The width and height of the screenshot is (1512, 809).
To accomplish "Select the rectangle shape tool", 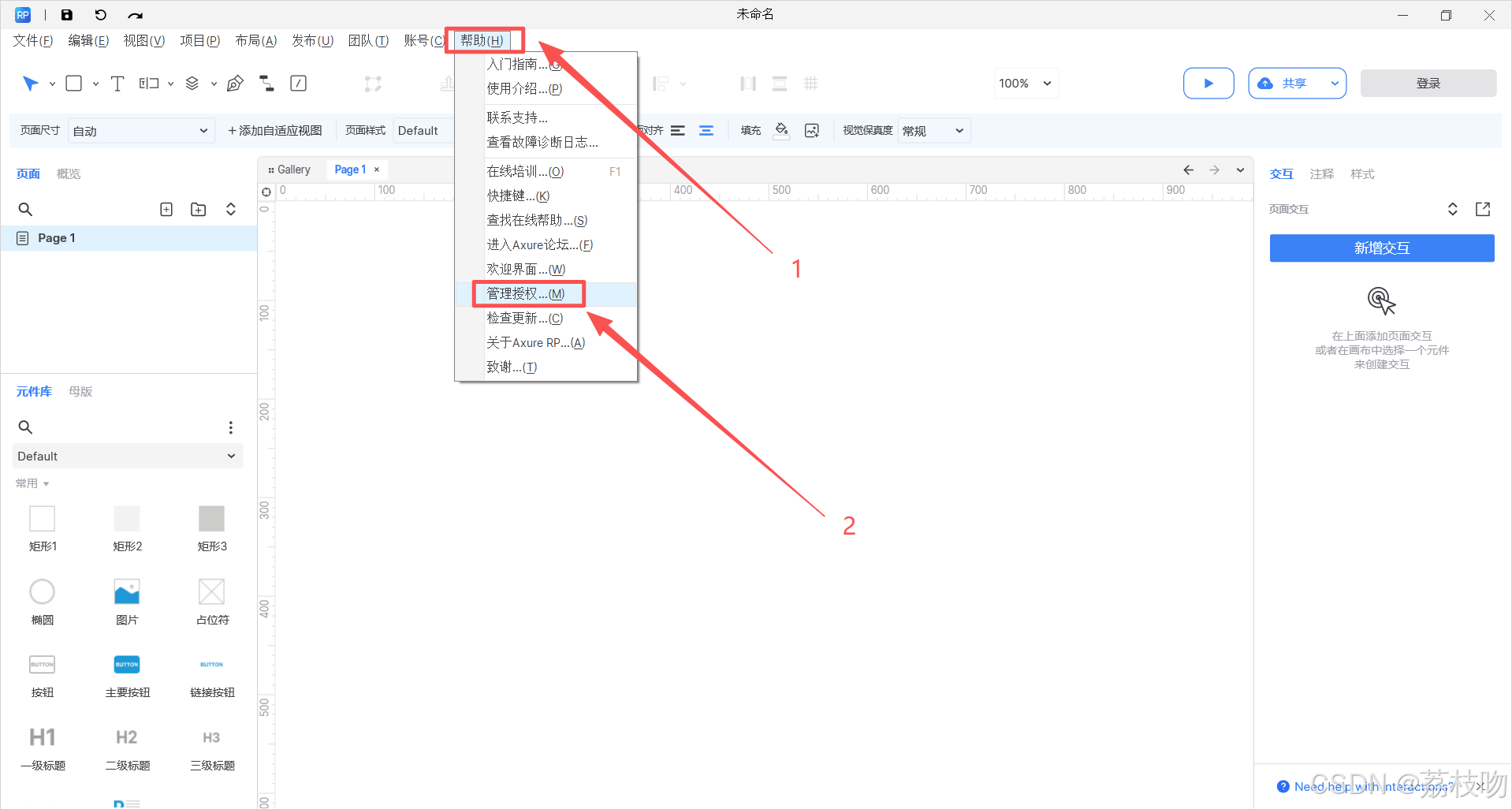I will pyautogui.click(x=74, y=84).
